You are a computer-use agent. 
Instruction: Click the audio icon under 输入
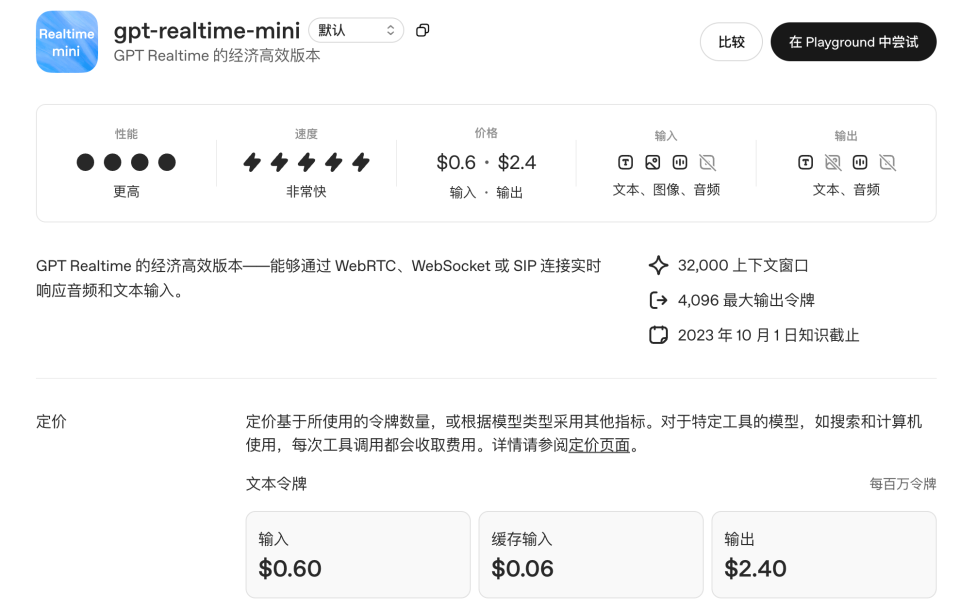tap(680, 162)
